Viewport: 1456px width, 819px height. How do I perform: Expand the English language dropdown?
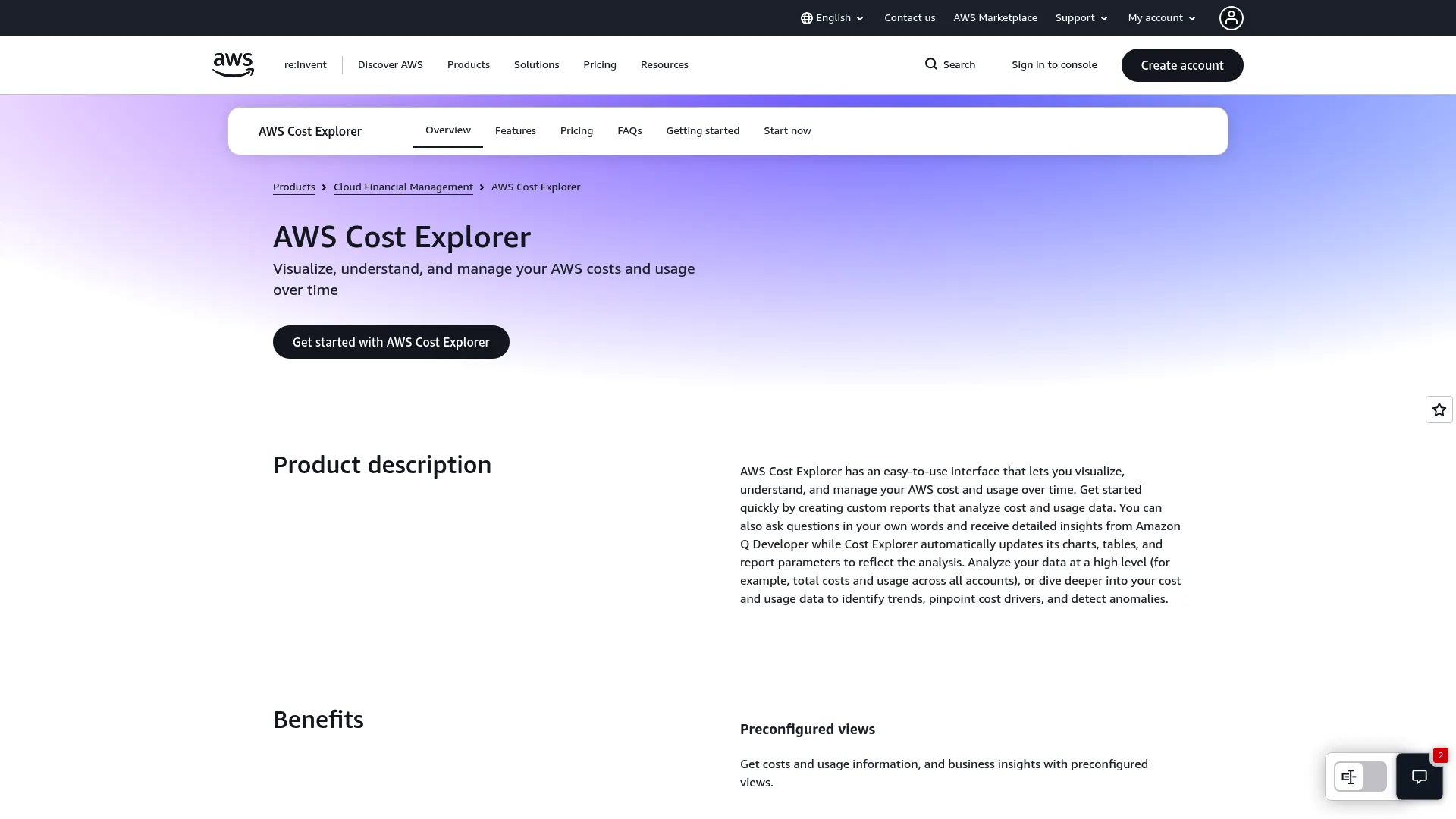coord(833,18)
